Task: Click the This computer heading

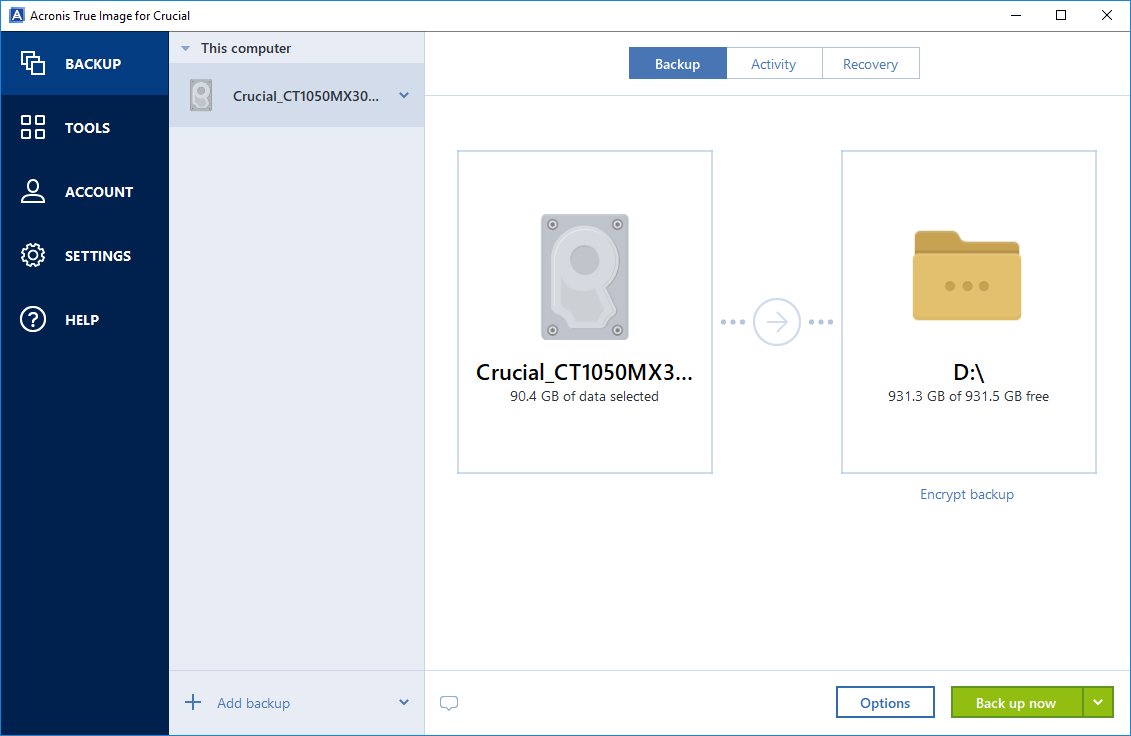Action: (x=246, y=48)
